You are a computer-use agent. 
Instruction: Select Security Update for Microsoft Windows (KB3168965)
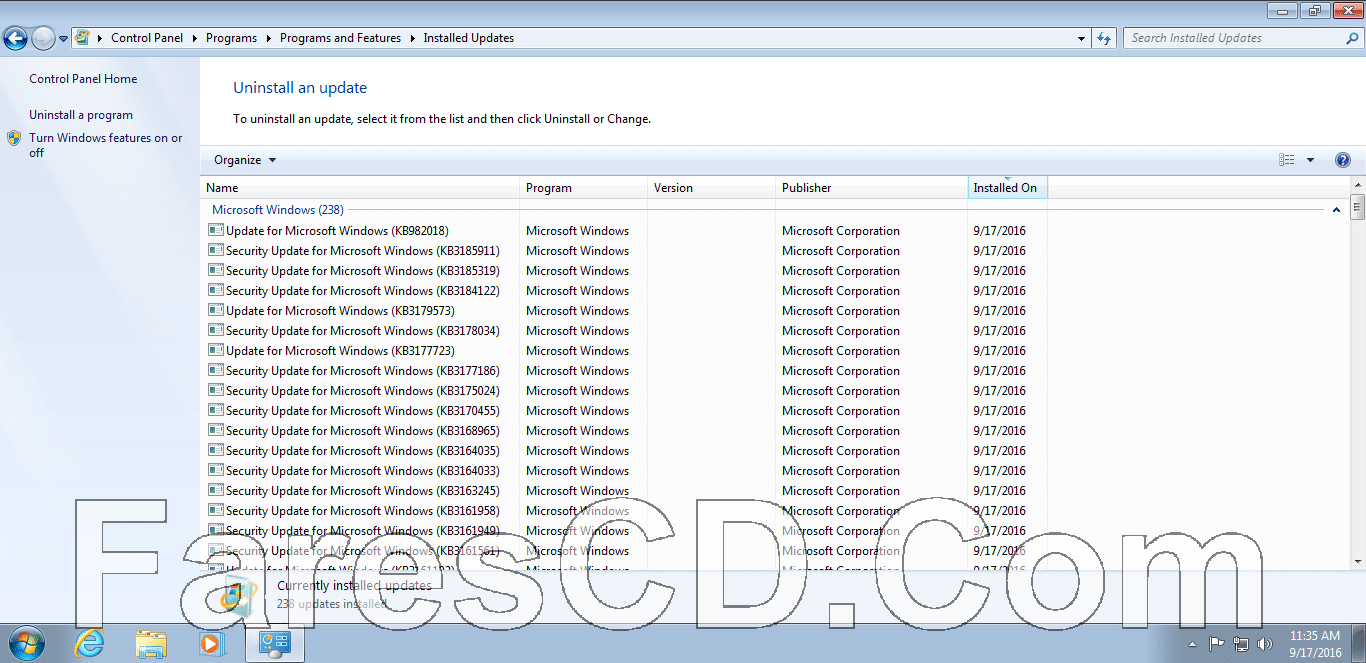[x=362, y=431]
